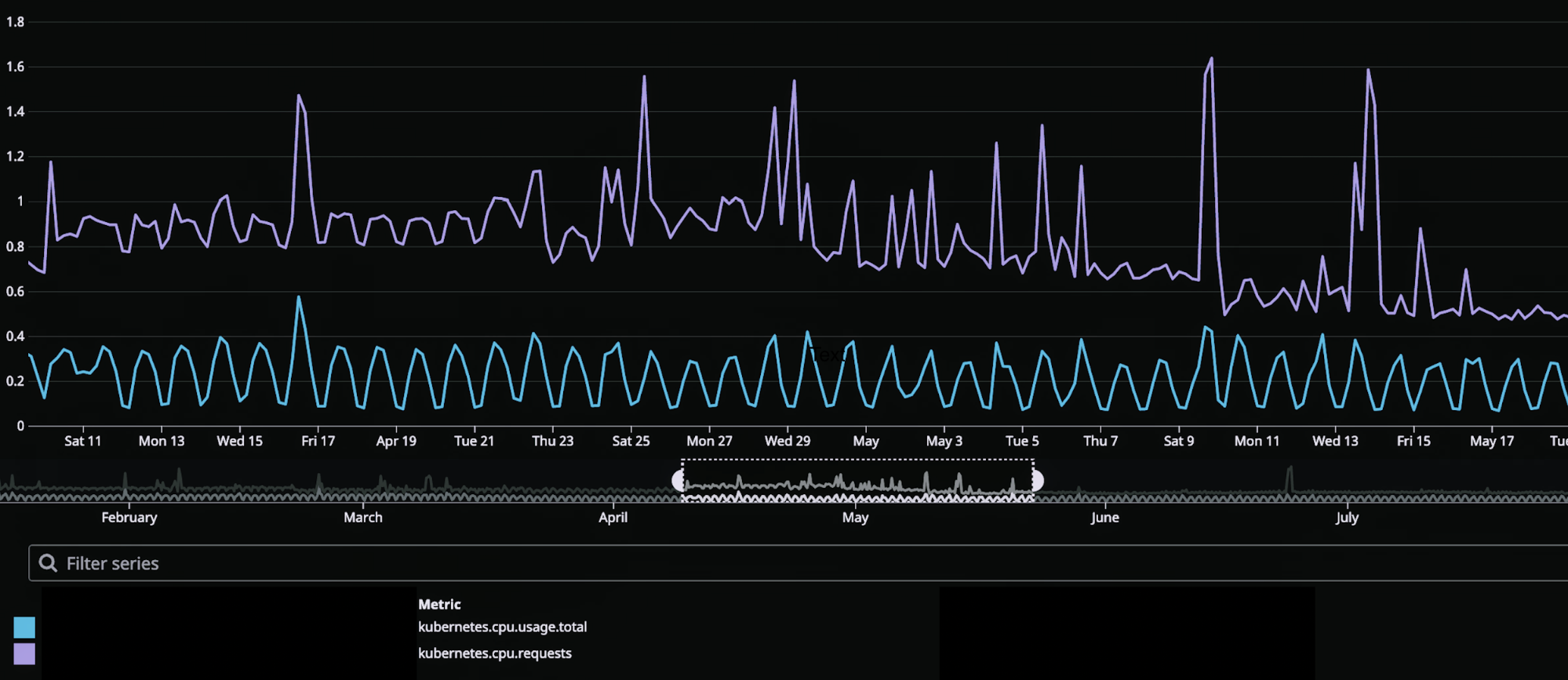Click the May 17 x-axis label
Image resolution: width=1568 pixels, height=680 pixels.
click(1492, 441)
